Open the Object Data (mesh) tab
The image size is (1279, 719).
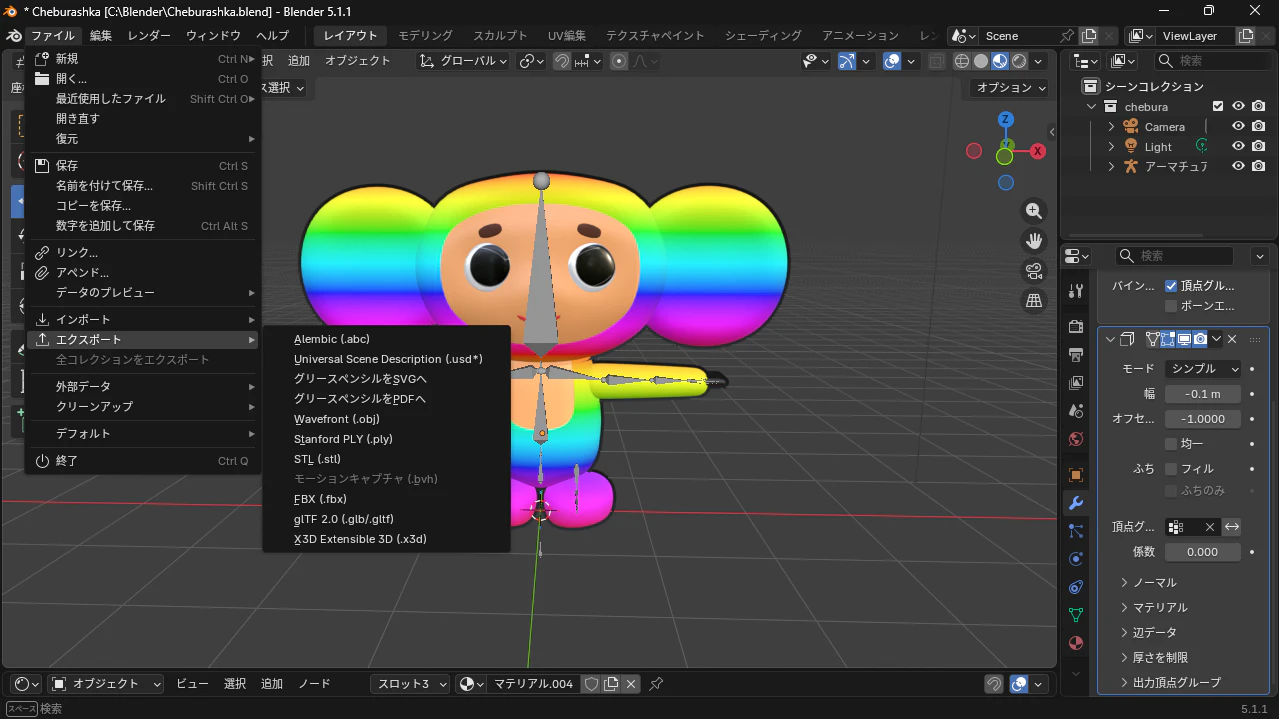(1076, 615)
